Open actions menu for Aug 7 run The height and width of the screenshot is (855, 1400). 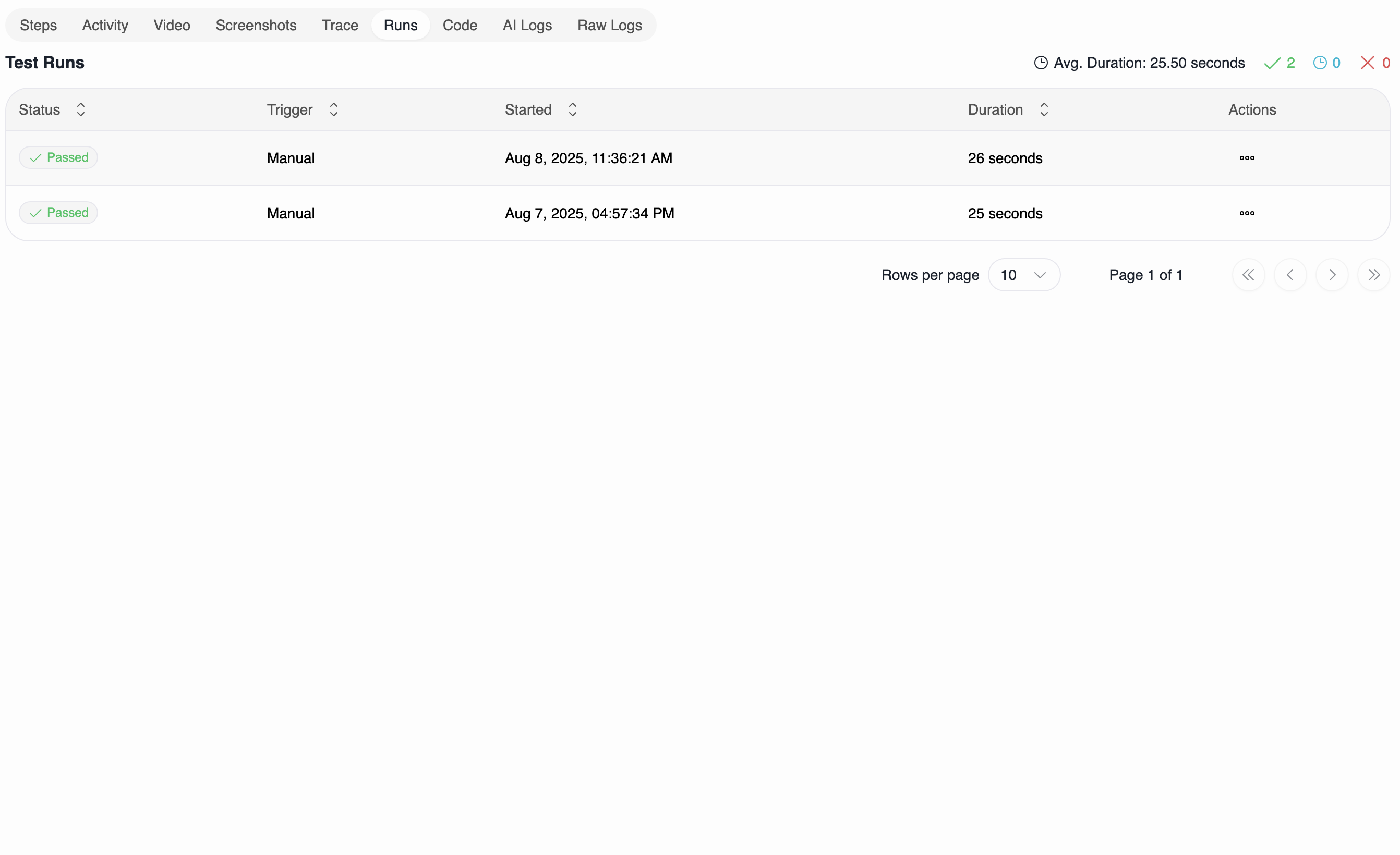pyautogui.click(x=1247, y=213)
